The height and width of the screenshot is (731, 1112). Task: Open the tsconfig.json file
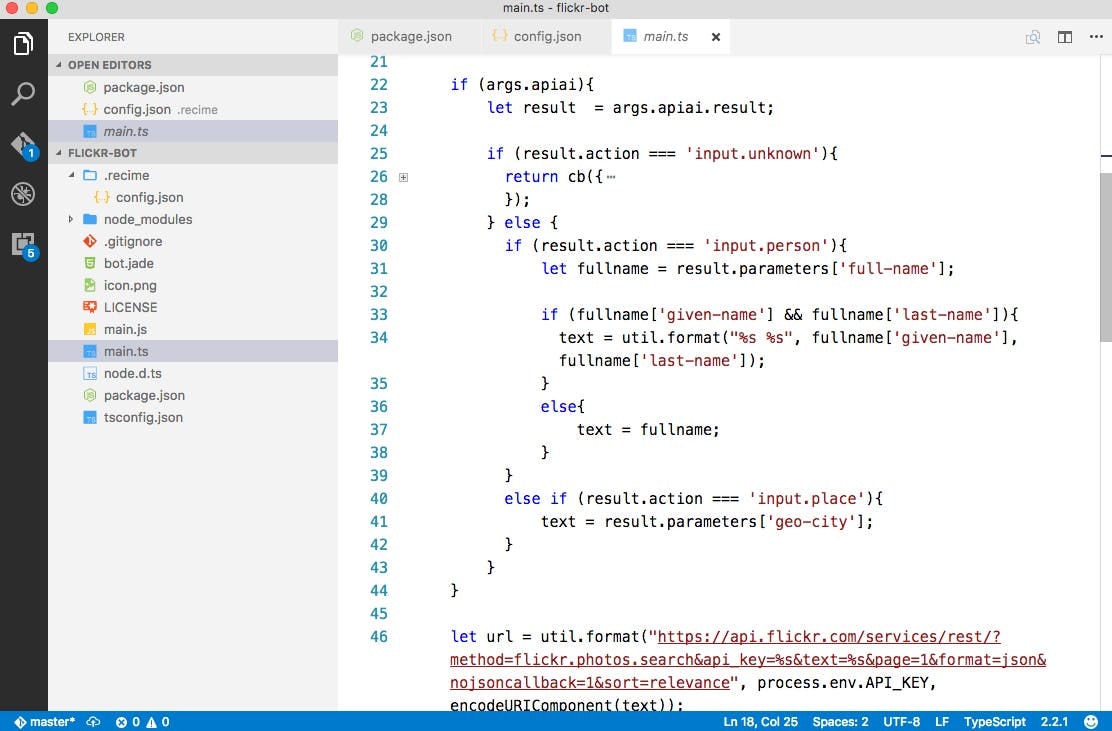click(193, 417)
